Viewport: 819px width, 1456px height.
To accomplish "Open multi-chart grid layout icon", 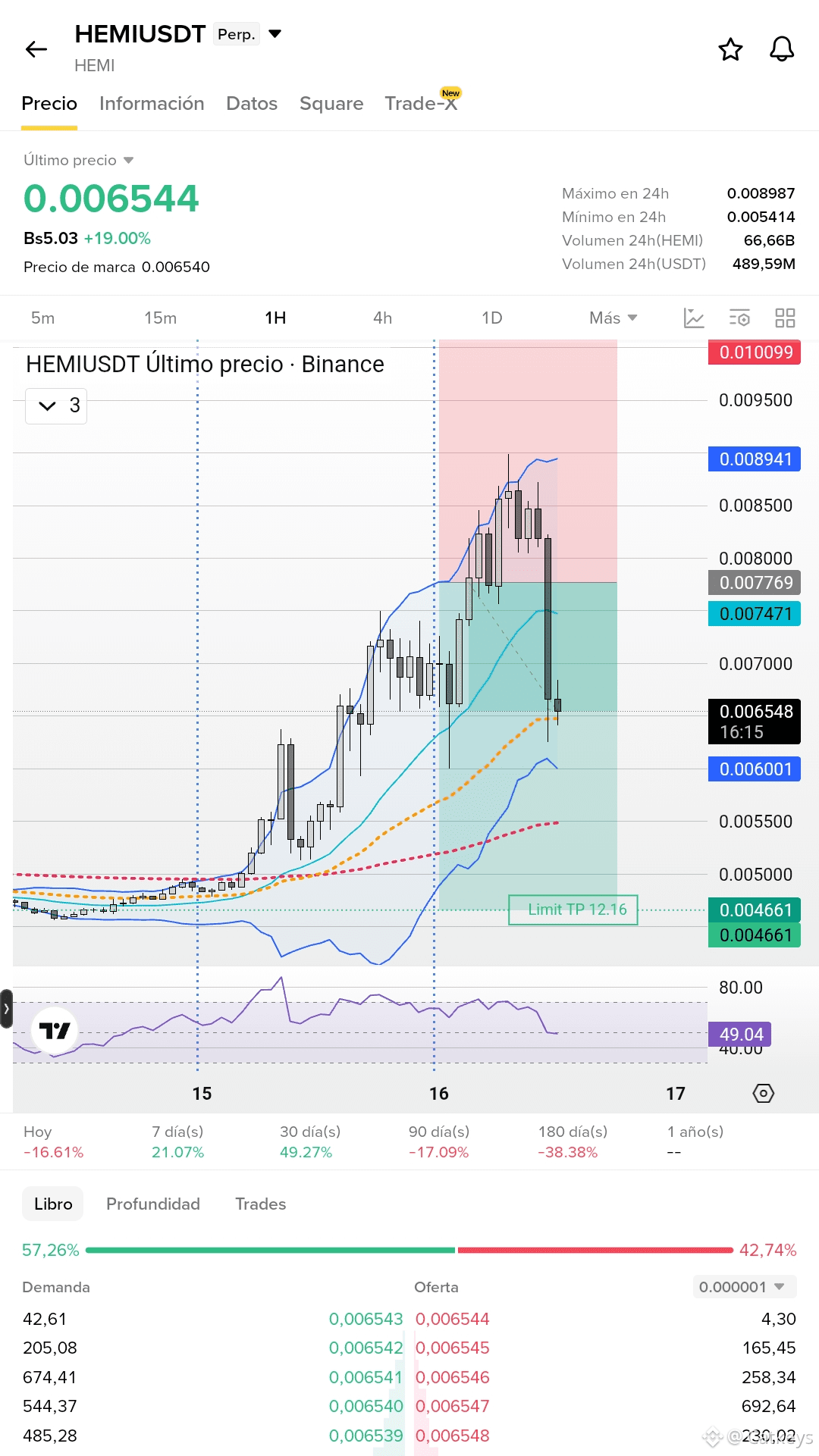I will point(785,318).
